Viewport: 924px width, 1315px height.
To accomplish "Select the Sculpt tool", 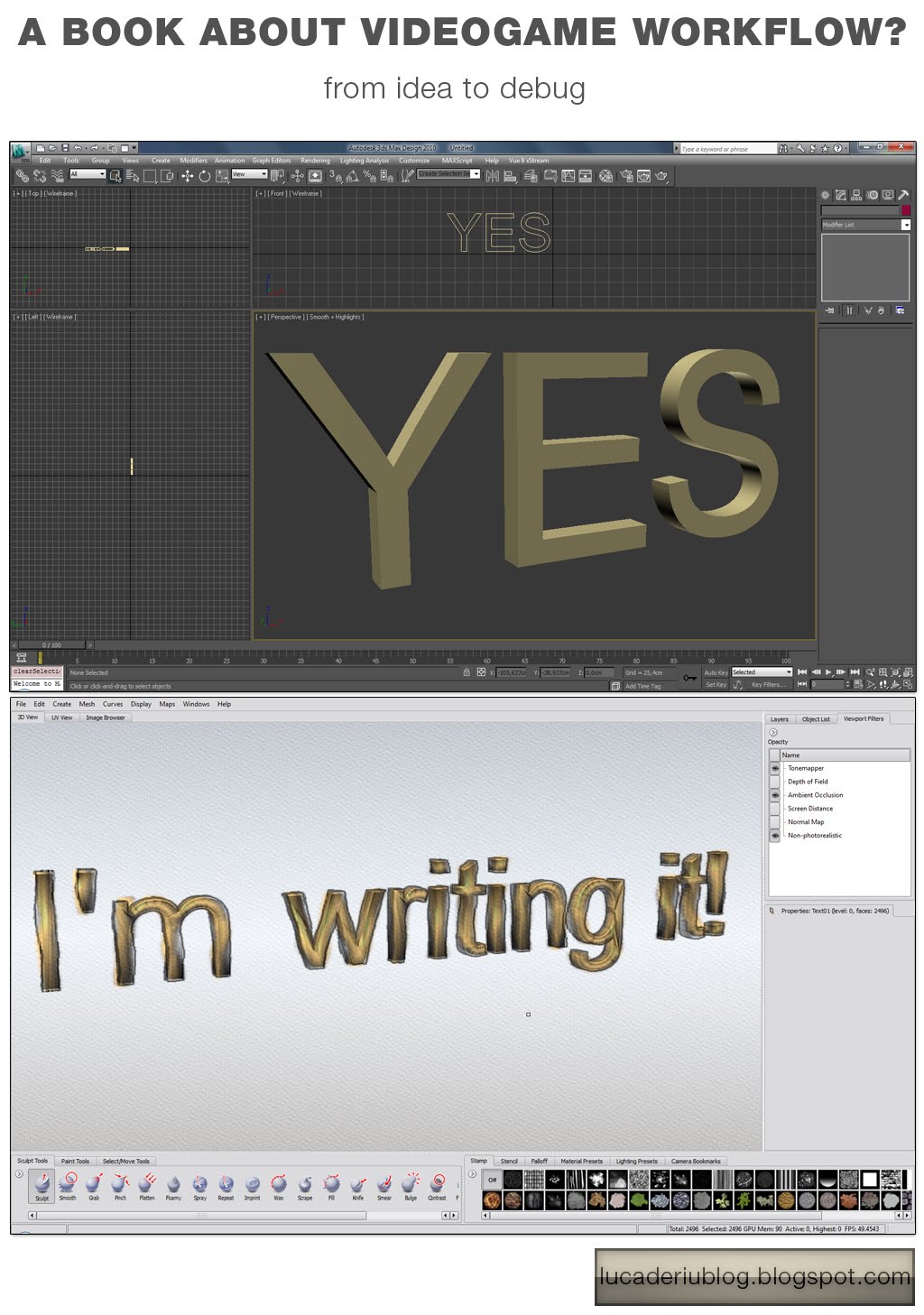I will point(42,1185).
